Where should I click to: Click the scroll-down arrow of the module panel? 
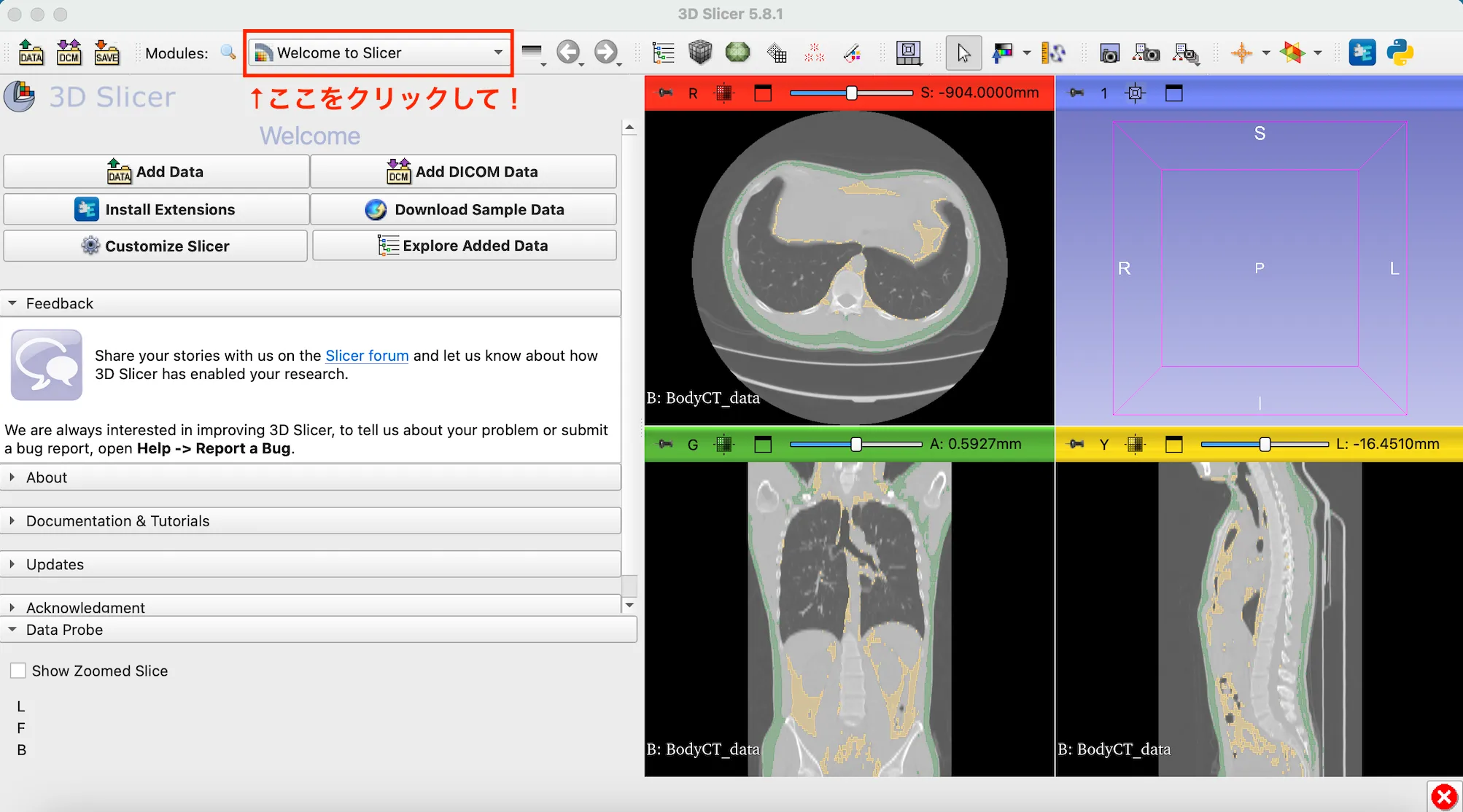[629, 604]
